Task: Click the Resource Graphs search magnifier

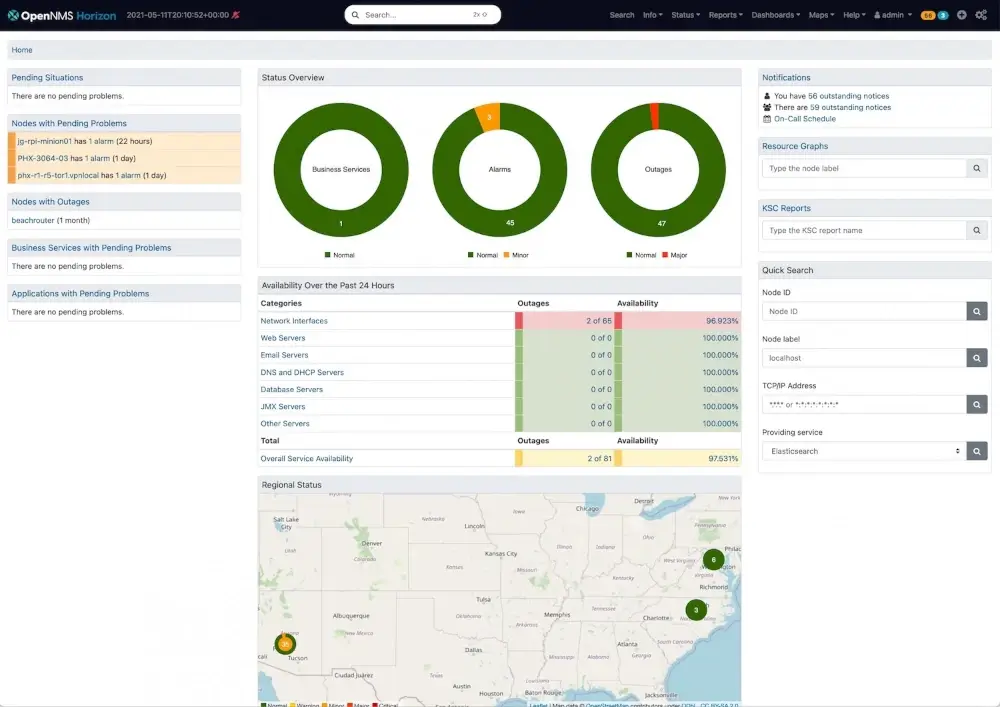Action: (x=977, y=168)
